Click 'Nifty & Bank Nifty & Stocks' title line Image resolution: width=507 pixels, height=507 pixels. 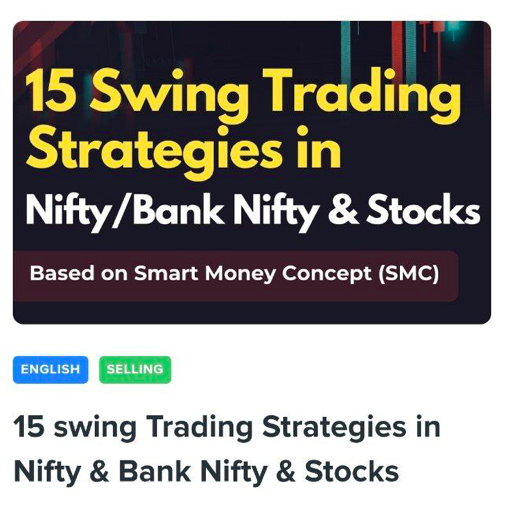[206, 472]
